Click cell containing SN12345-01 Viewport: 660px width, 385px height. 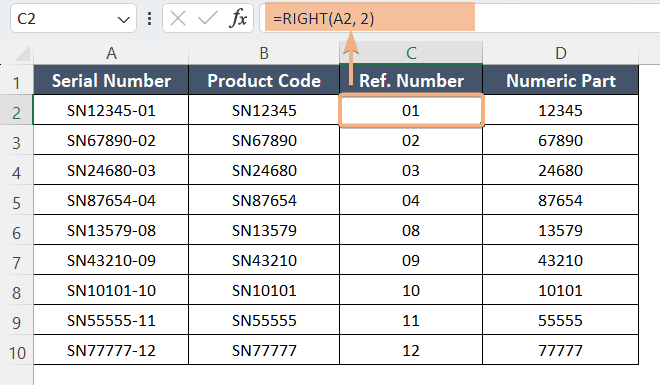point(111,110)
